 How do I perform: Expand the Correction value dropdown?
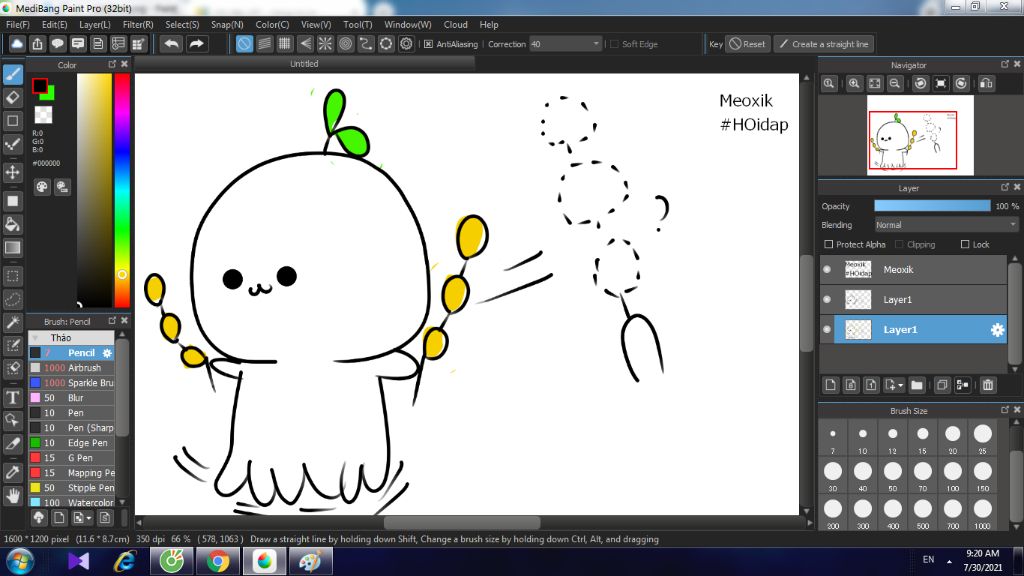pyautogui.click(x=597, y=44)
